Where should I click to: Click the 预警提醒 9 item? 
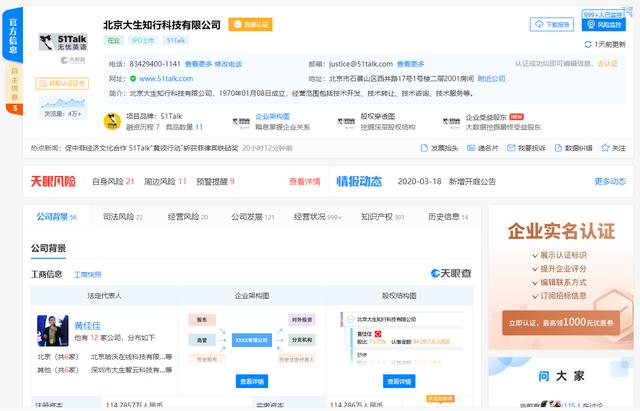[215, 181]
